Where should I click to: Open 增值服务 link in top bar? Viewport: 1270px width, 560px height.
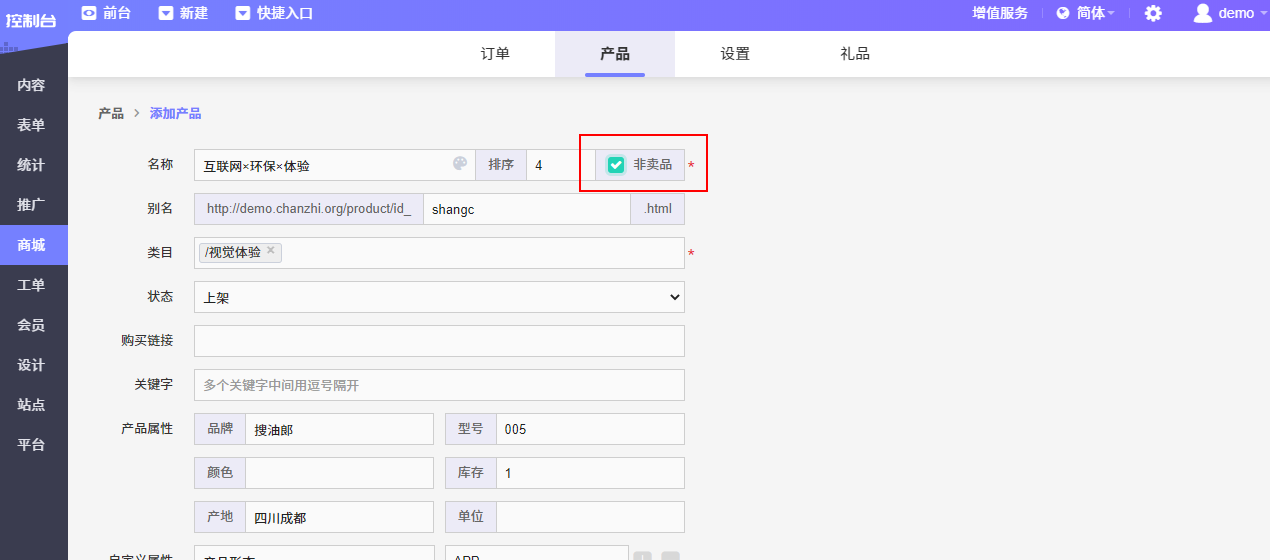tap(1000, 13)
